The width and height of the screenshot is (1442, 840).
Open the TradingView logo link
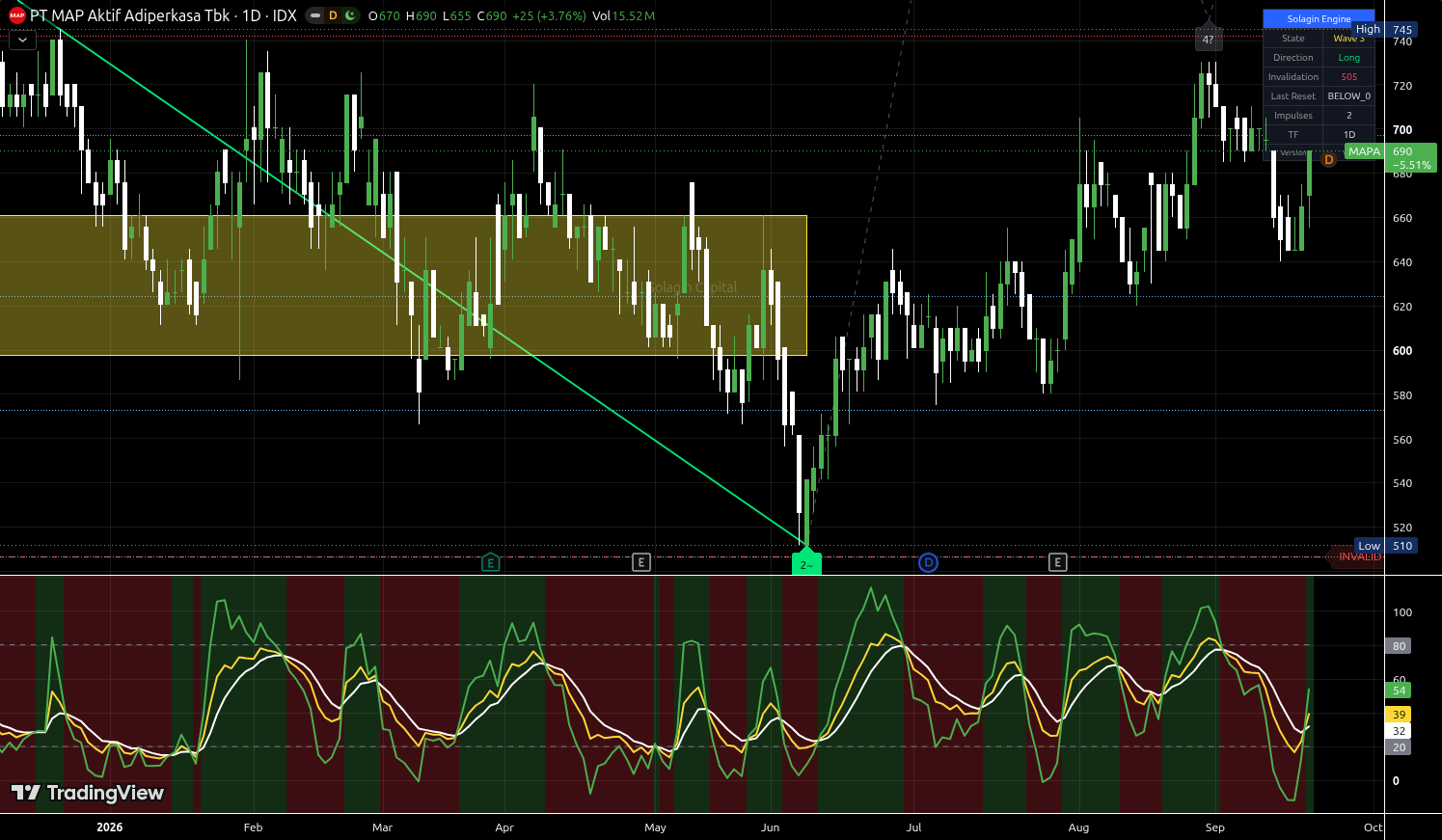pyautogui.click(x=88, y=793)
